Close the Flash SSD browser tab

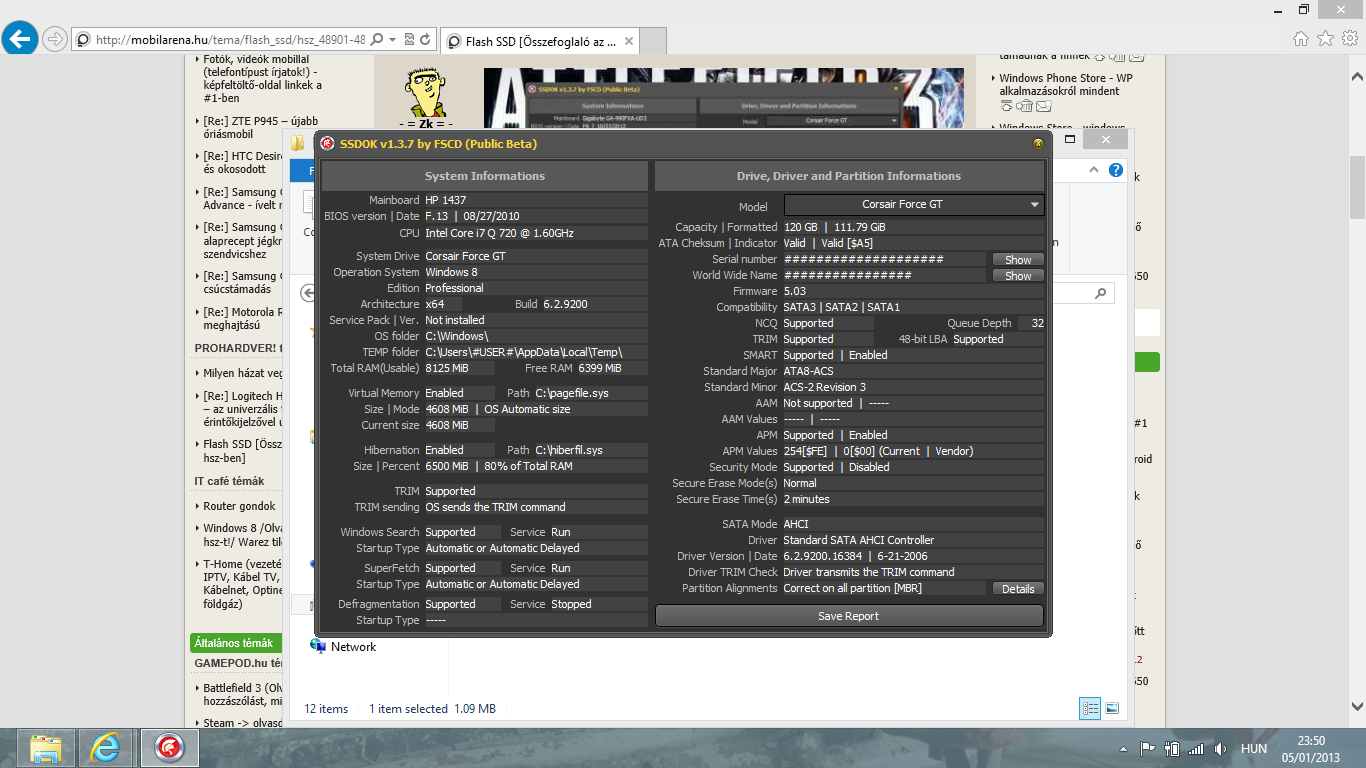(628, 42)
